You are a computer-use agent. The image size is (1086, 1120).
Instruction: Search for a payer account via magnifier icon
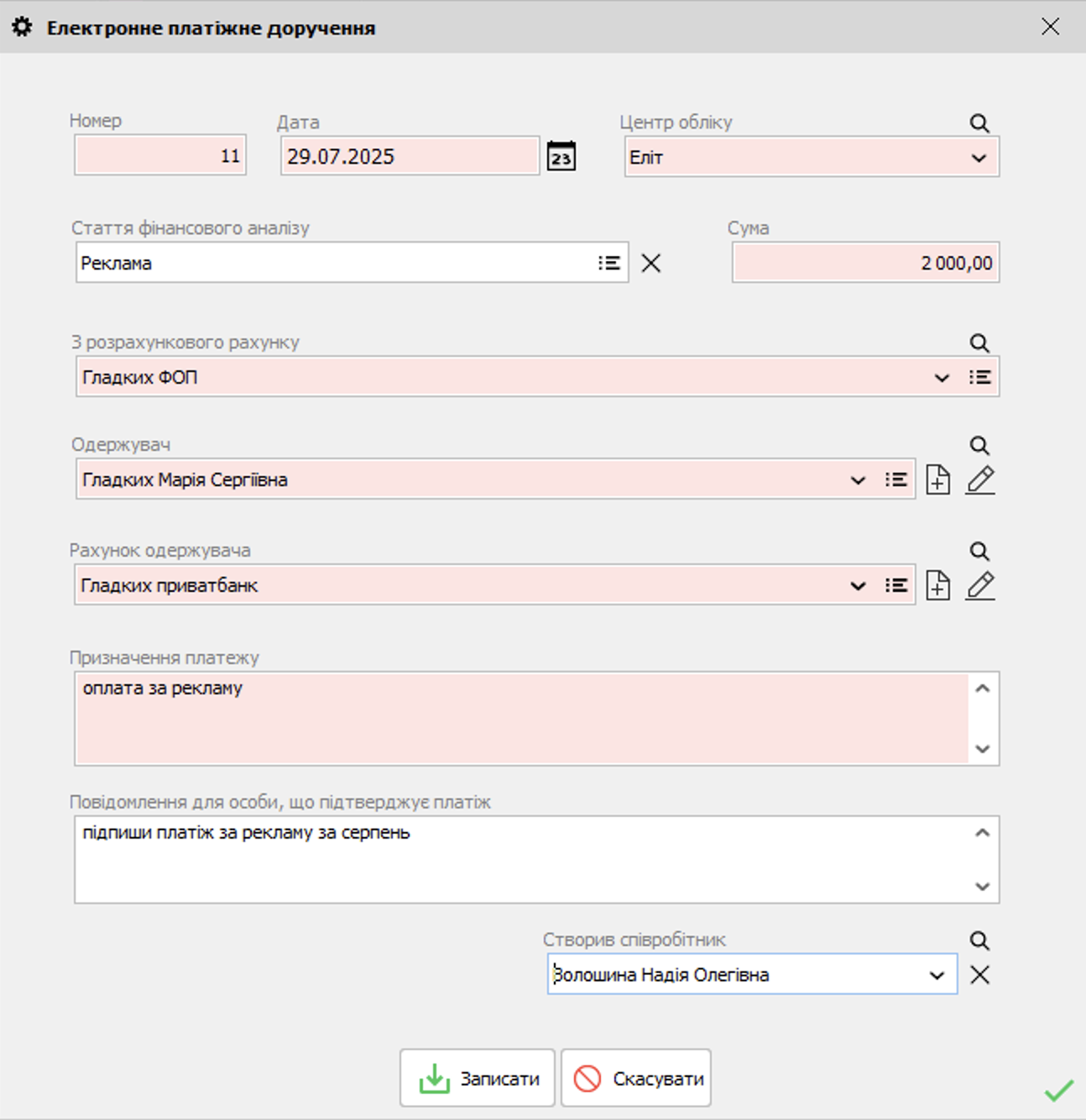pyautogui.click(x=979, y=343)
